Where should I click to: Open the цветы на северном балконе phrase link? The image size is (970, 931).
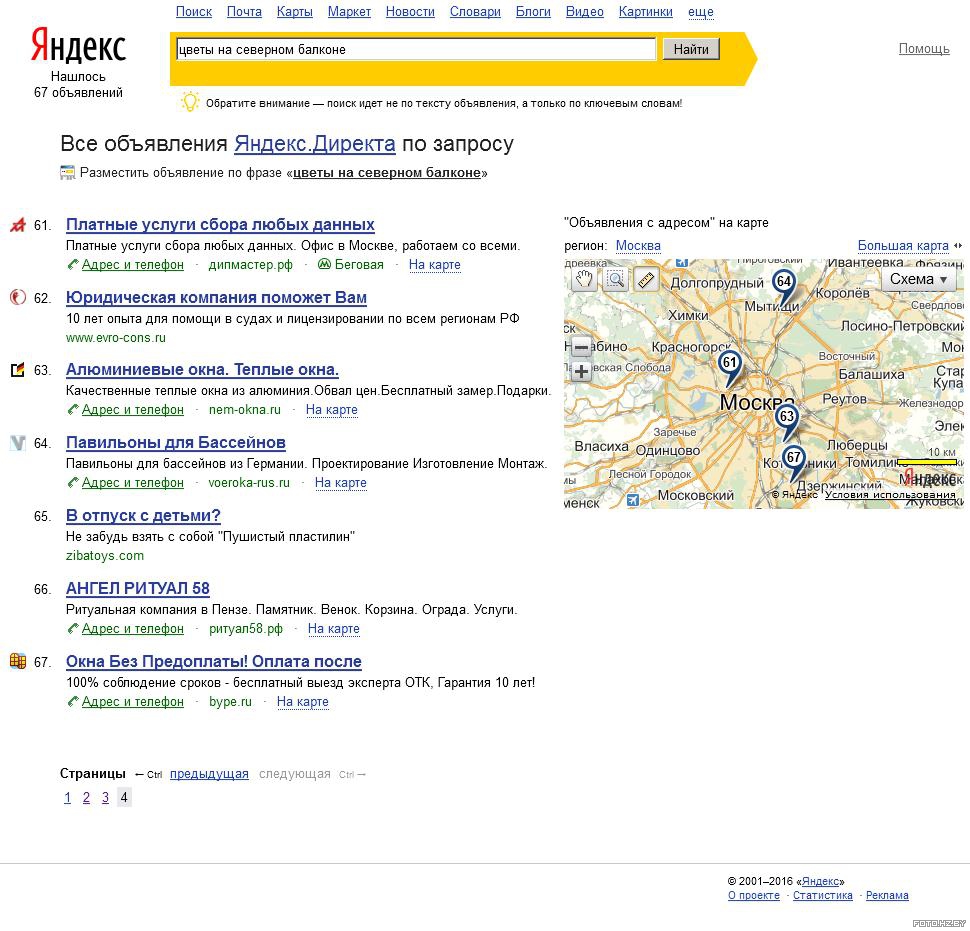(x=387, y=173)
